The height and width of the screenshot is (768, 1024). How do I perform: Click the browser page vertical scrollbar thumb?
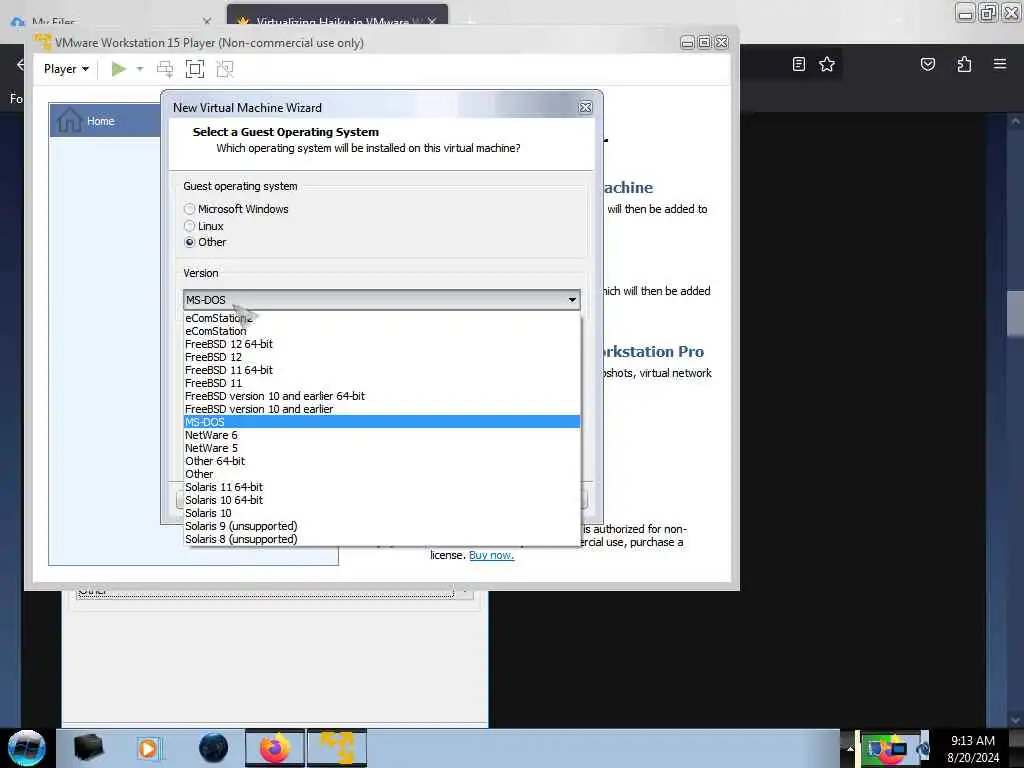pos(1014,313)
